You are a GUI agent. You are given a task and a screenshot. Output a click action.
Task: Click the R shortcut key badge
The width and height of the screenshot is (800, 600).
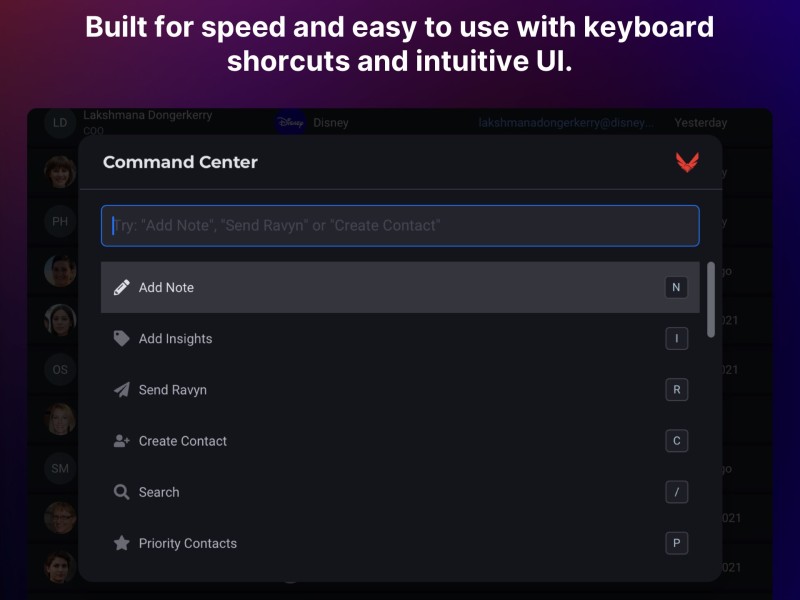point(677,390)
